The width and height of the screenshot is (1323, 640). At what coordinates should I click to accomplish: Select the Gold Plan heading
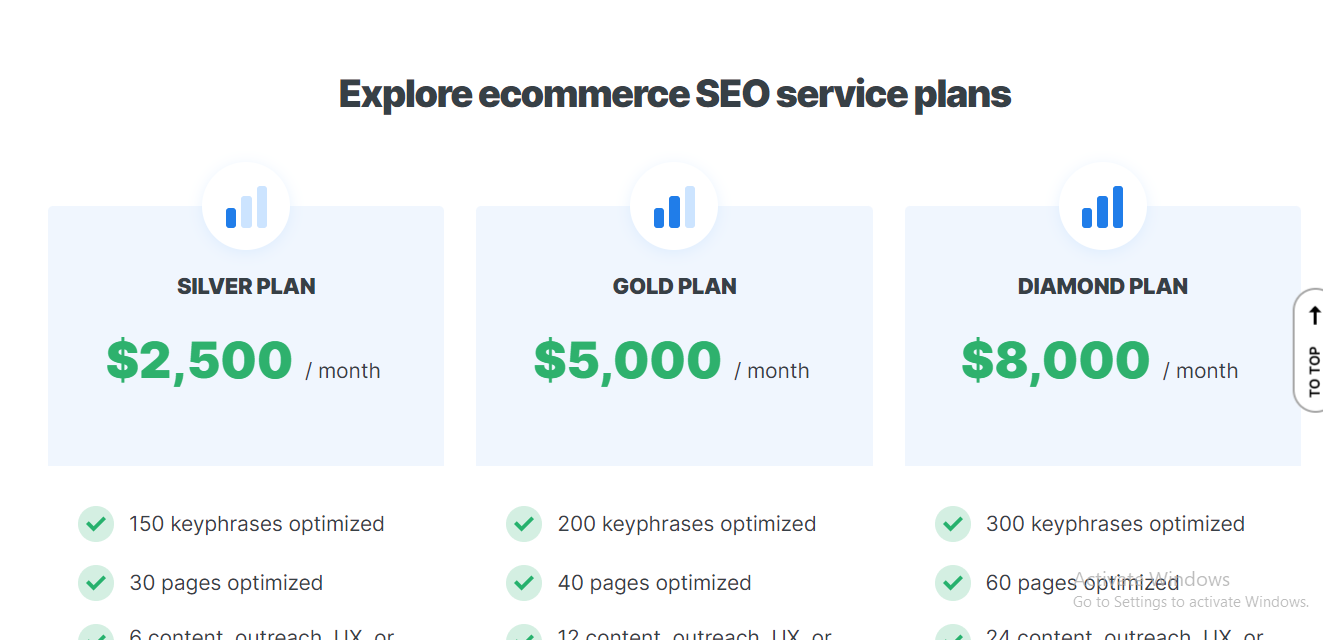(x=674, y=286)
